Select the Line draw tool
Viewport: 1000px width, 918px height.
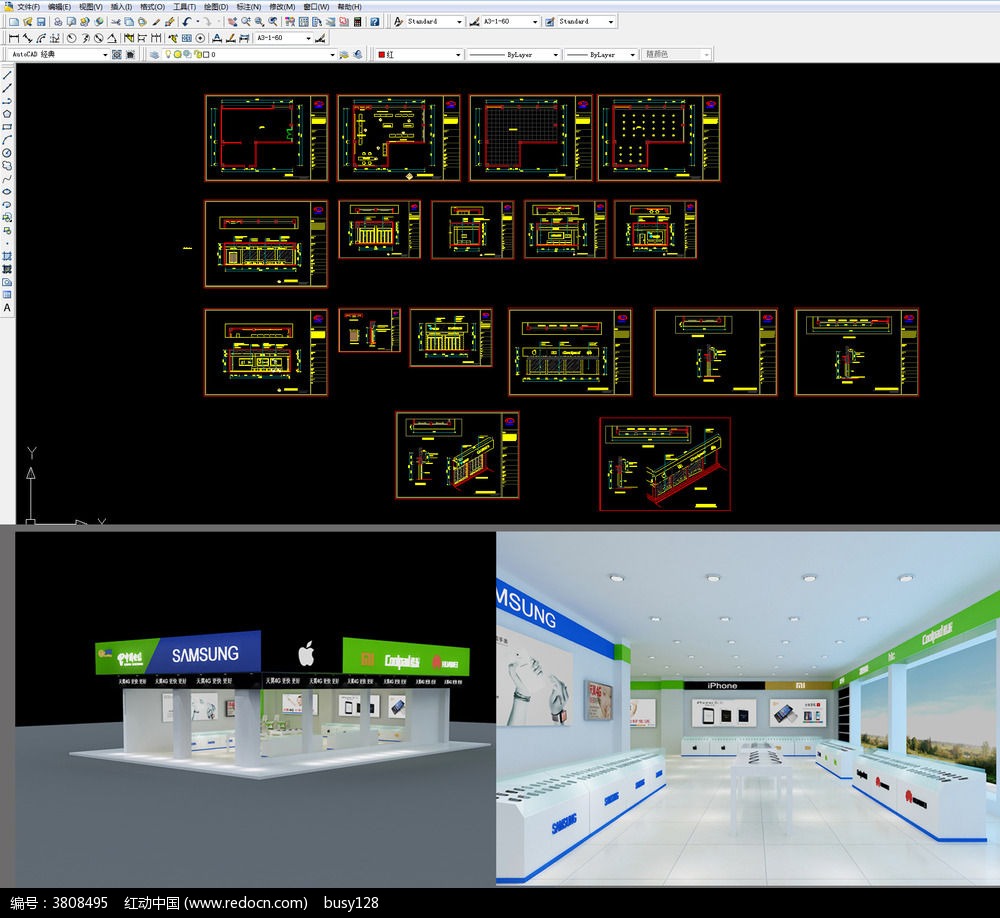pyautogui.click(x=7, y=75)
